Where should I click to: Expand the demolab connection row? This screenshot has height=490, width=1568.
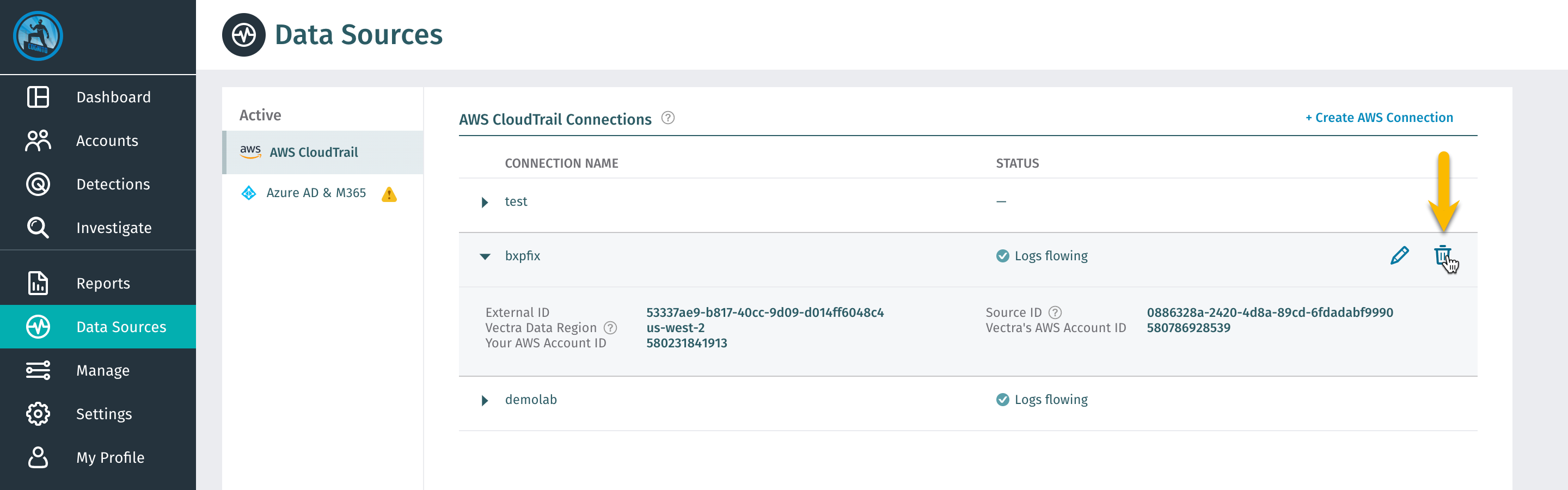click(x=485, y=400)
